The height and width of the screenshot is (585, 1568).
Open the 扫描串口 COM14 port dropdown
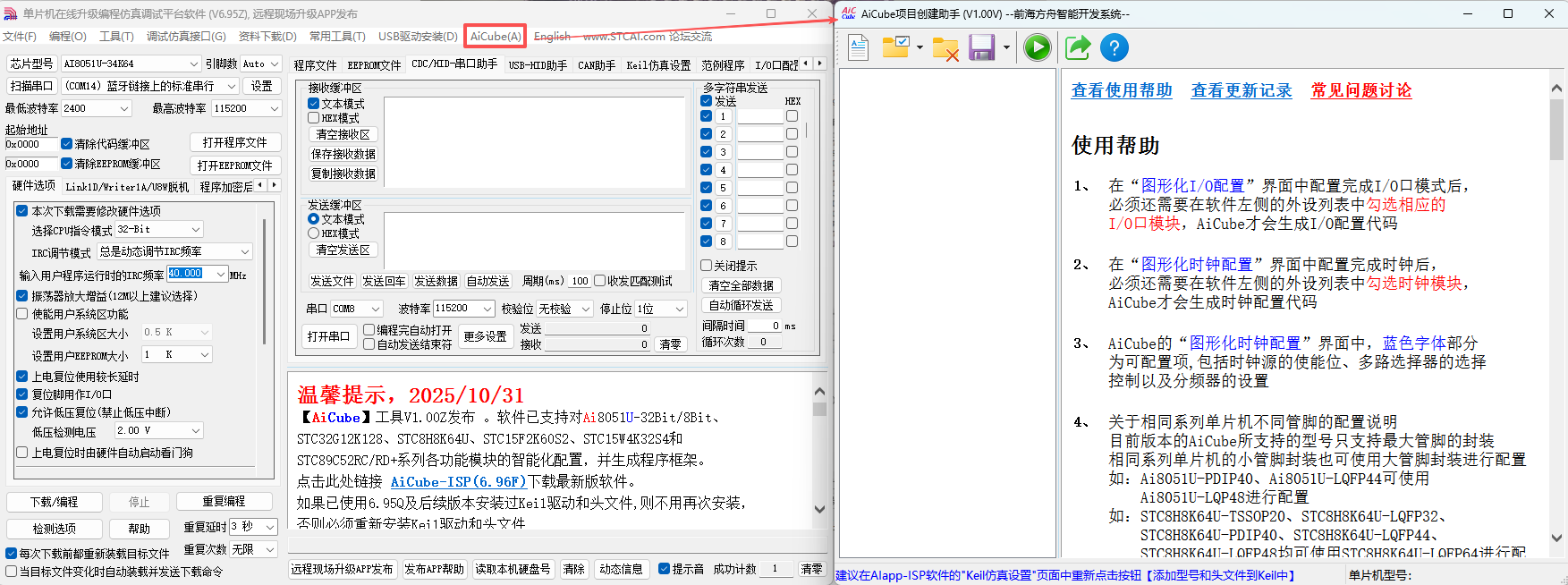tap(232, 87)
